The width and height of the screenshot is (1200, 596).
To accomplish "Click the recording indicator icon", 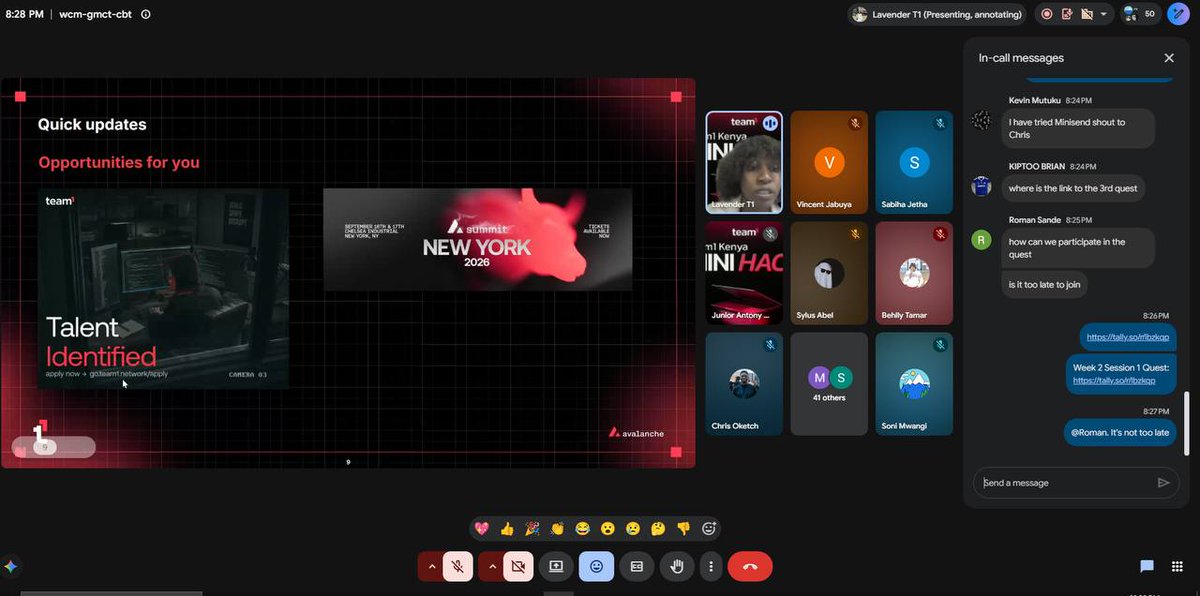I will (1047, 14).
